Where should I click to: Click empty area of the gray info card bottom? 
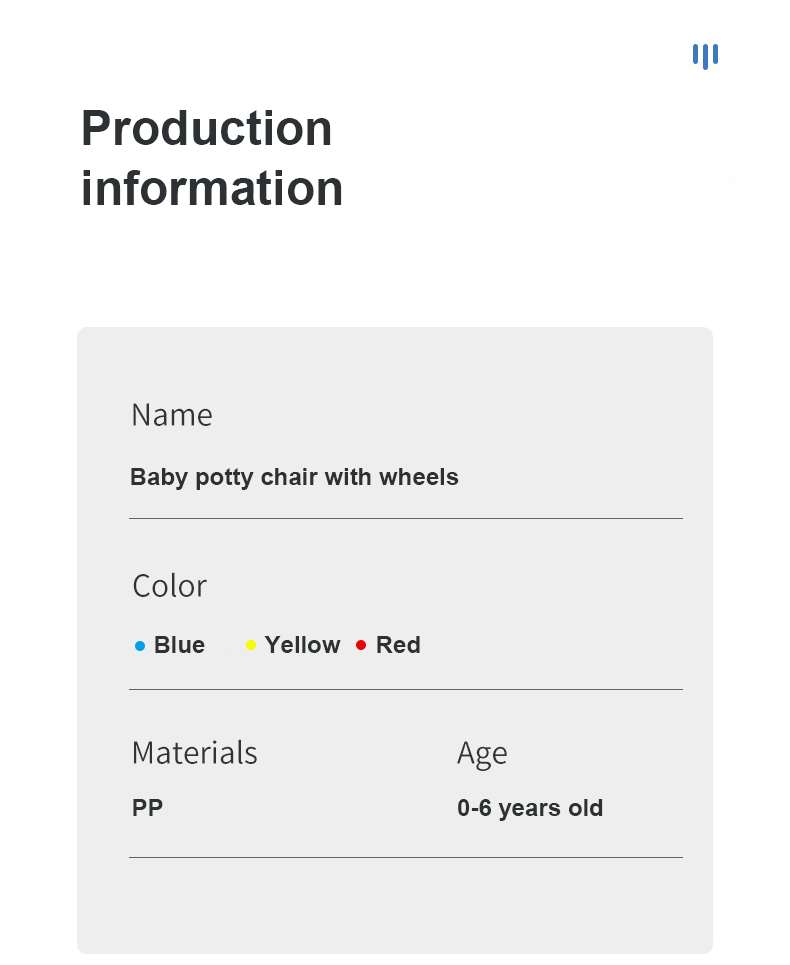pos(395,905)
